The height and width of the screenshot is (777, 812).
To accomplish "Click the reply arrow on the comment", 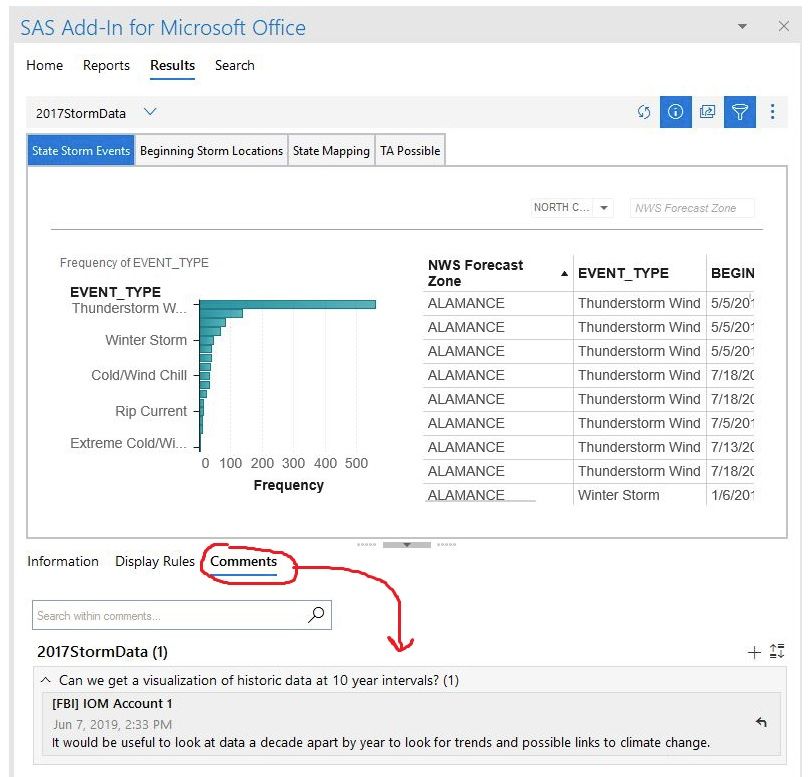I will point(761,722).
